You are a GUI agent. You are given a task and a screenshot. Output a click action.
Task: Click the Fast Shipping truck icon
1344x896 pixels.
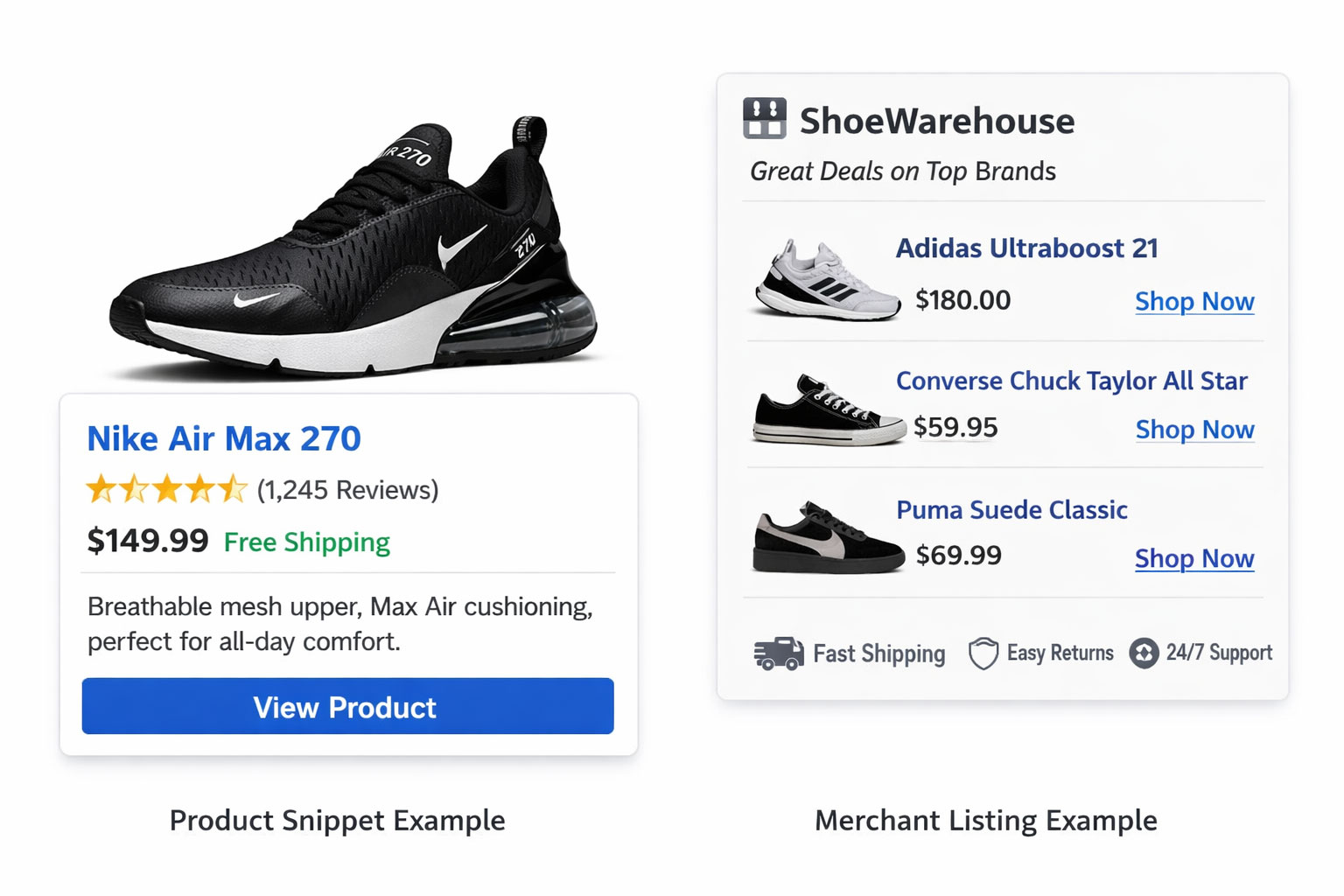(x=777, y=653)
